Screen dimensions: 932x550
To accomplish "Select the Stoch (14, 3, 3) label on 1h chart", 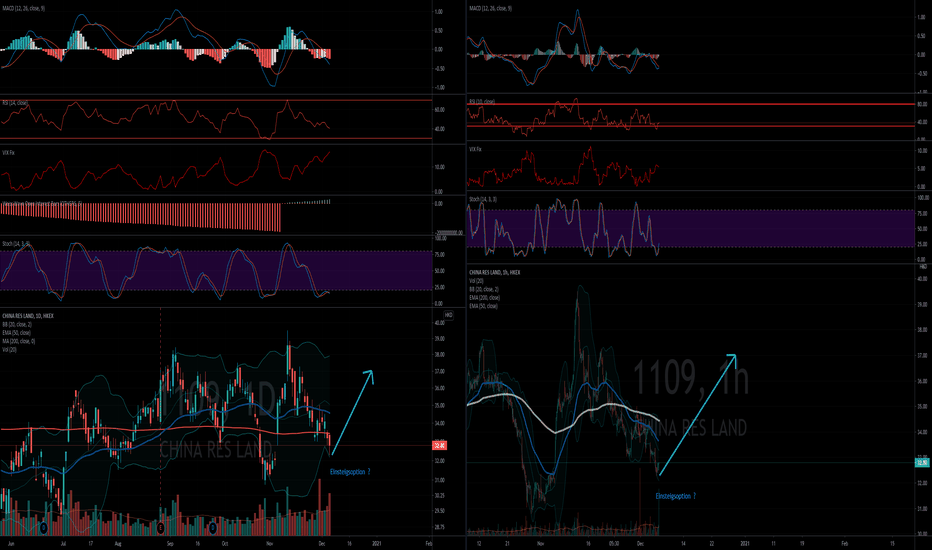I will click(x=483, y=199).
